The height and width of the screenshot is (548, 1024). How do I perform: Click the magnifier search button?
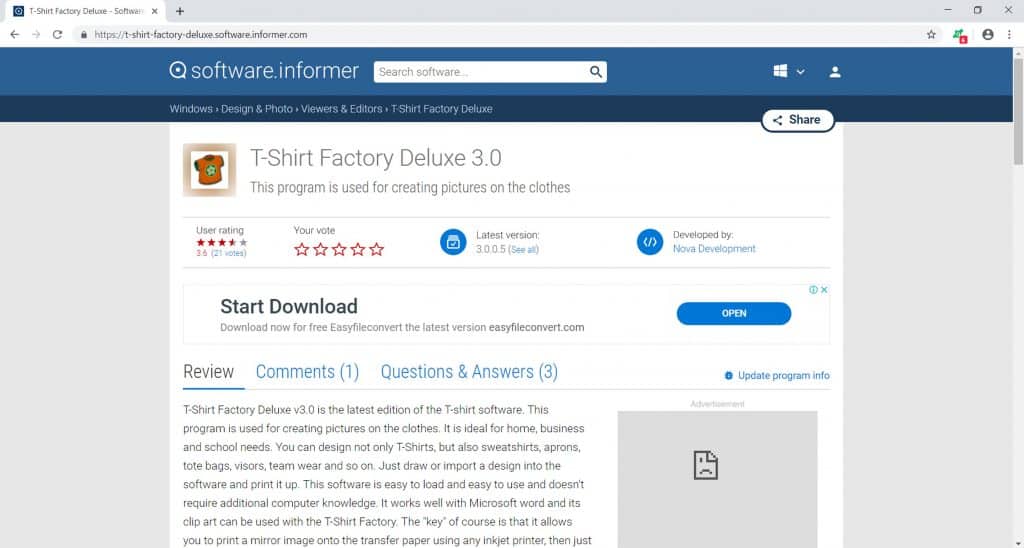point(596,72)
